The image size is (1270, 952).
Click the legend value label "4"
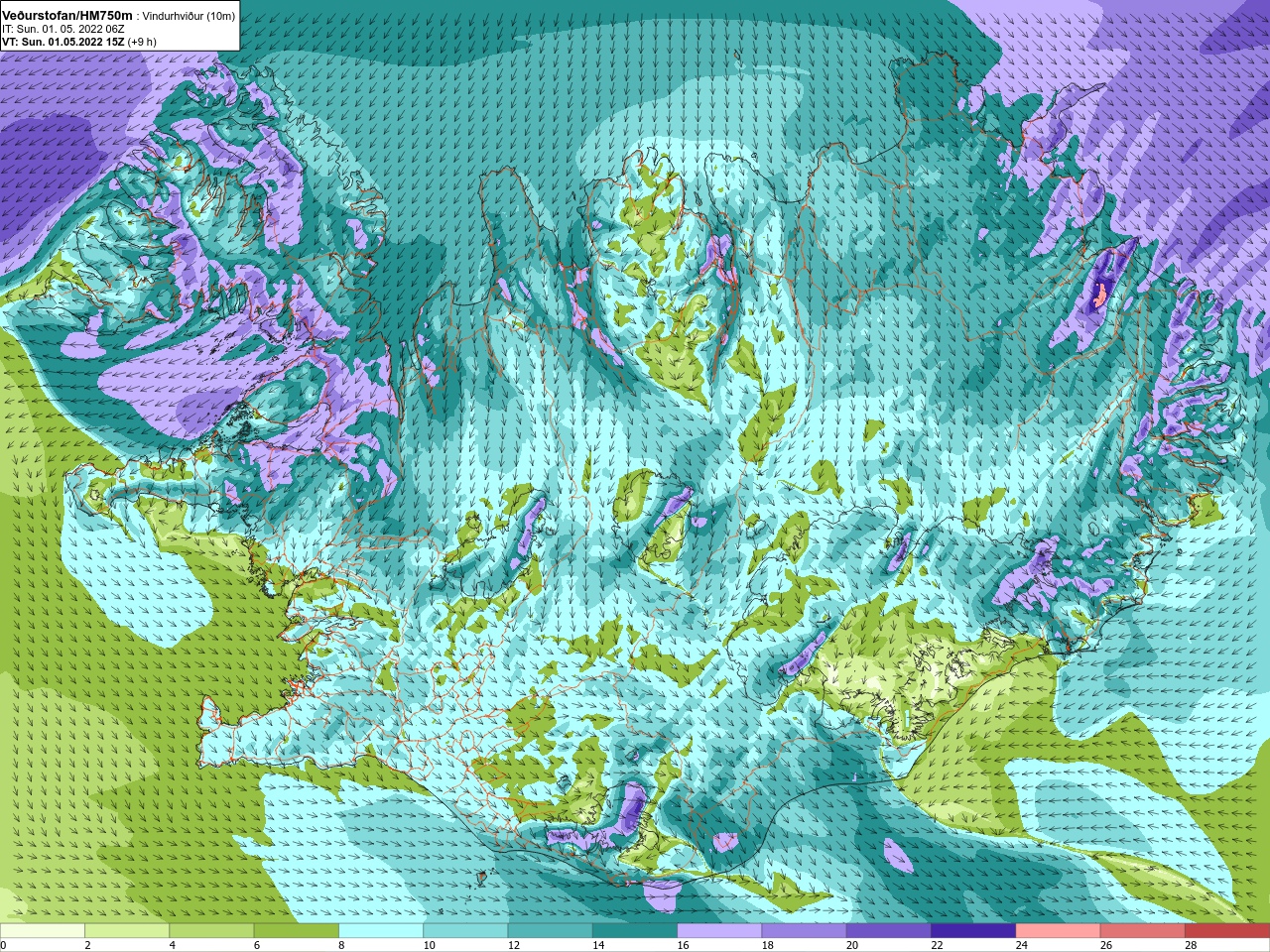click(172, 945)
